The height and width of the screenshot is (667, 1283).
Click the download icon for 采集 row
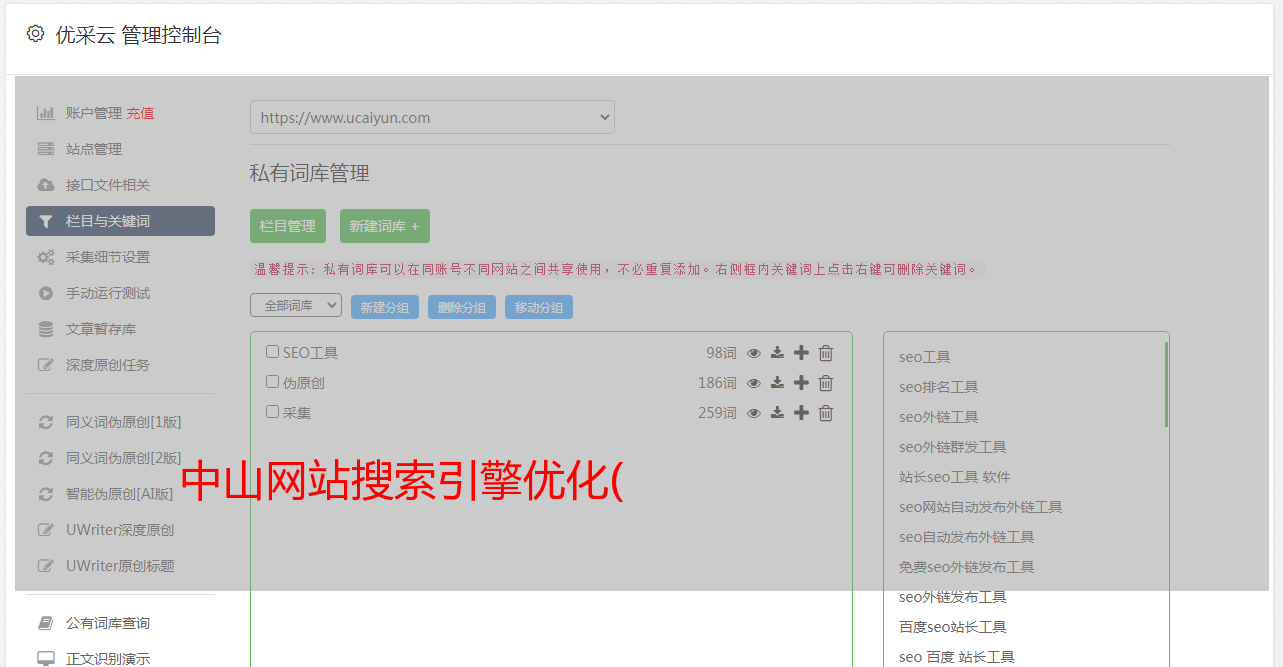pyautogui.click(x=777, y=413)
